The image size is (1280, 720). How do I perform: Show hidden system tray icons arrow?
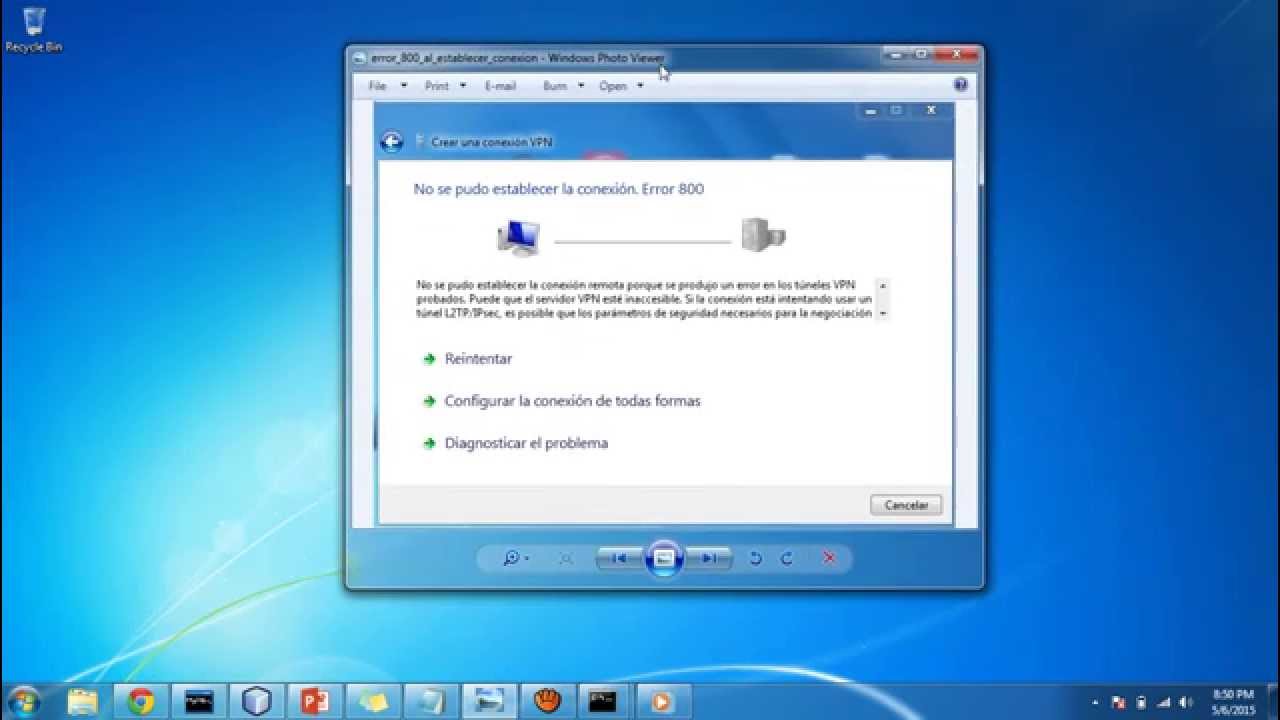[1095, 702]
